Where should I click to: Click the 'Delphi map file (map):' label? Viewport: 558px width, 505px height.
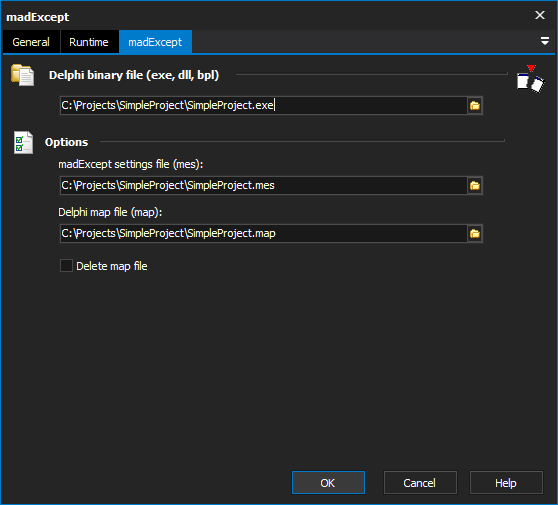pyautogui.click(x=110, y=212)
